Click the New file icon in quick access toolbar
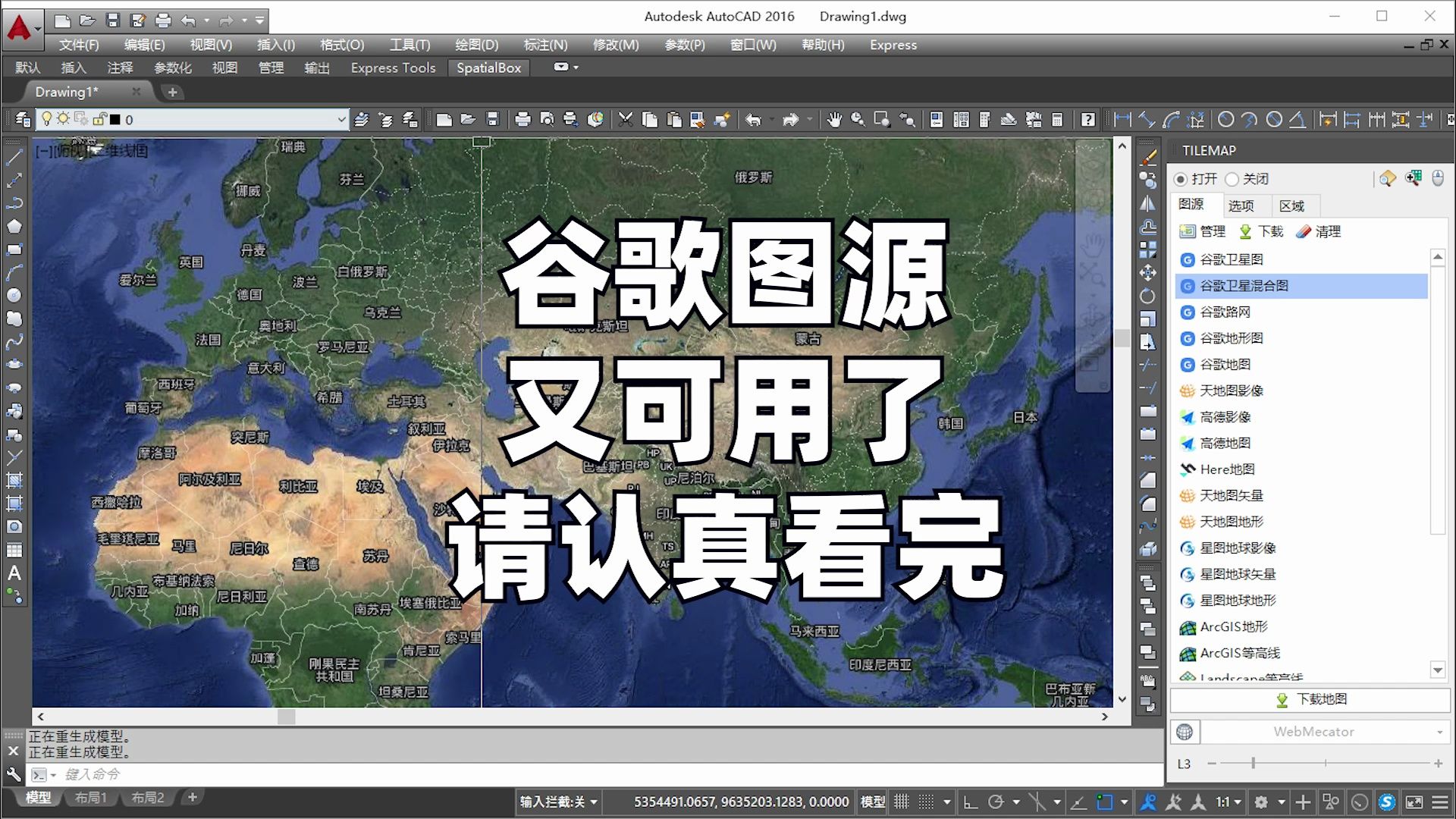This screenshot has height=819, width=1456. click(63, 20)
